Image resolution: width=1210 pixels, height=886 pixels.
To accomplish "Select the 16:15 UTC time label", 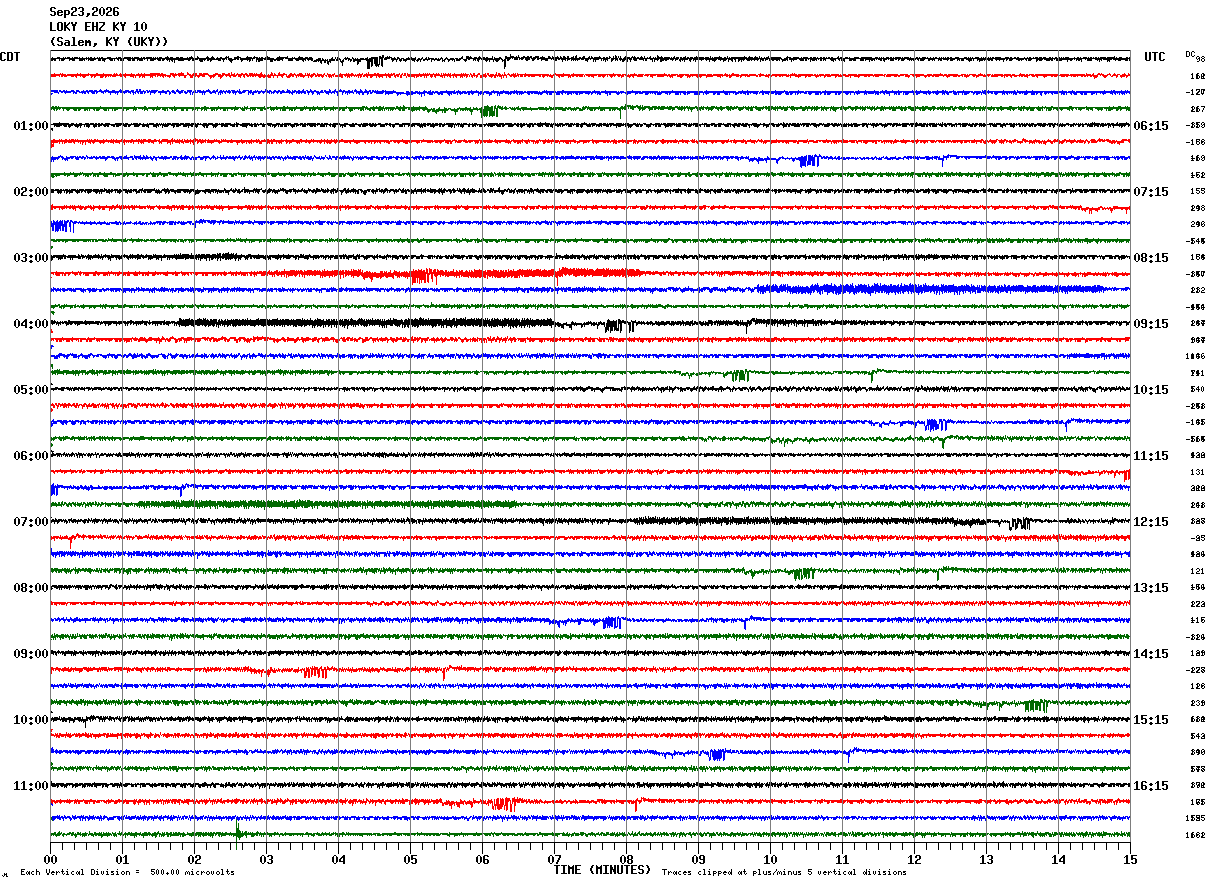I will [x=1151, y=786].
